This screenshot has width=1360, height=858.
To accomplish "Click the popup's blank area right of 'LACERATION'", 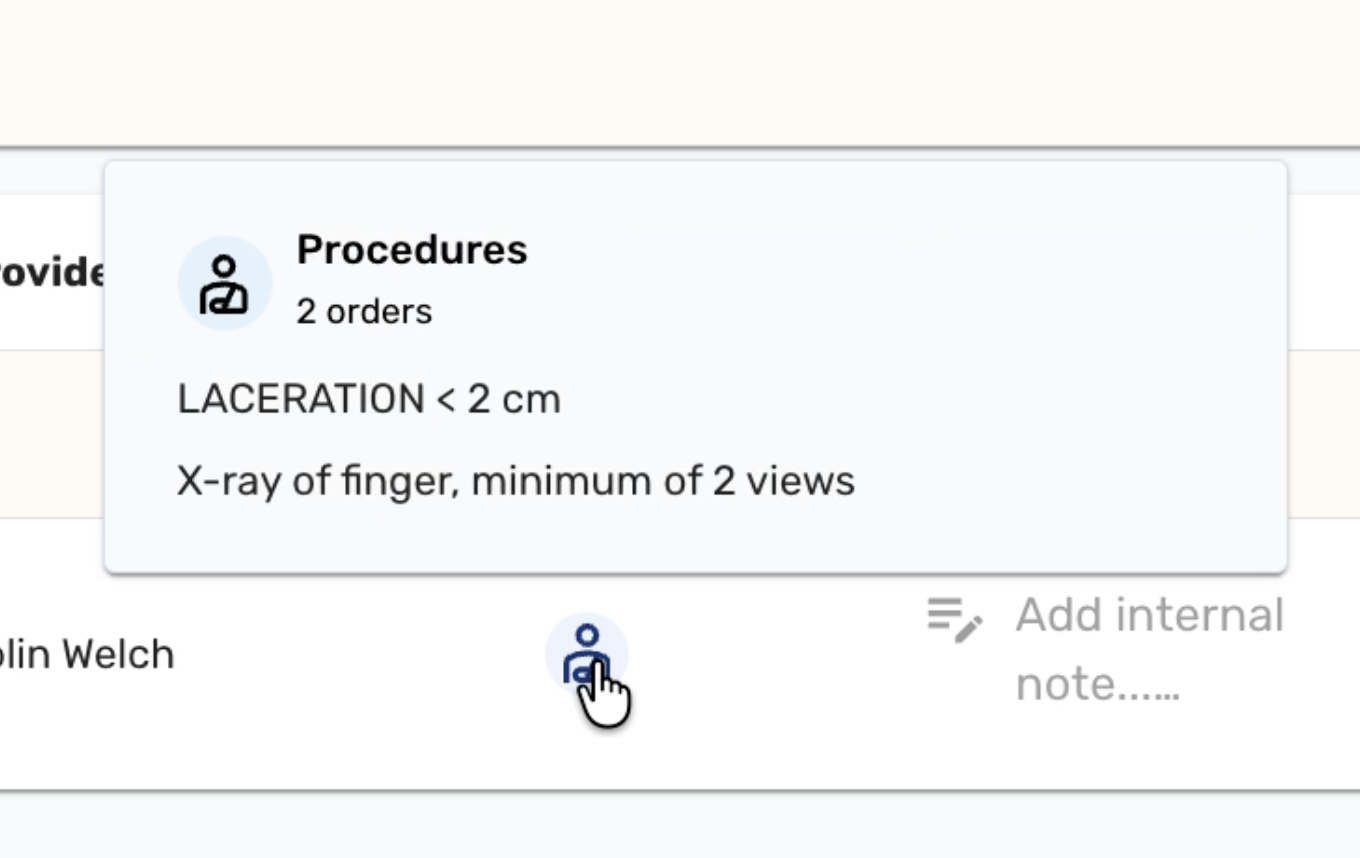I will click(x=900, y=399).
